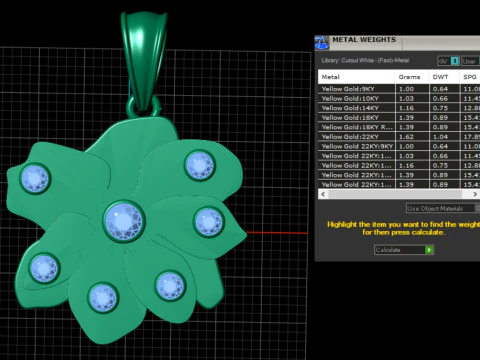Viewport: 480px width, 360px height.
Task: Click the green arrow beside Calculate
Action: click(429, 250)
